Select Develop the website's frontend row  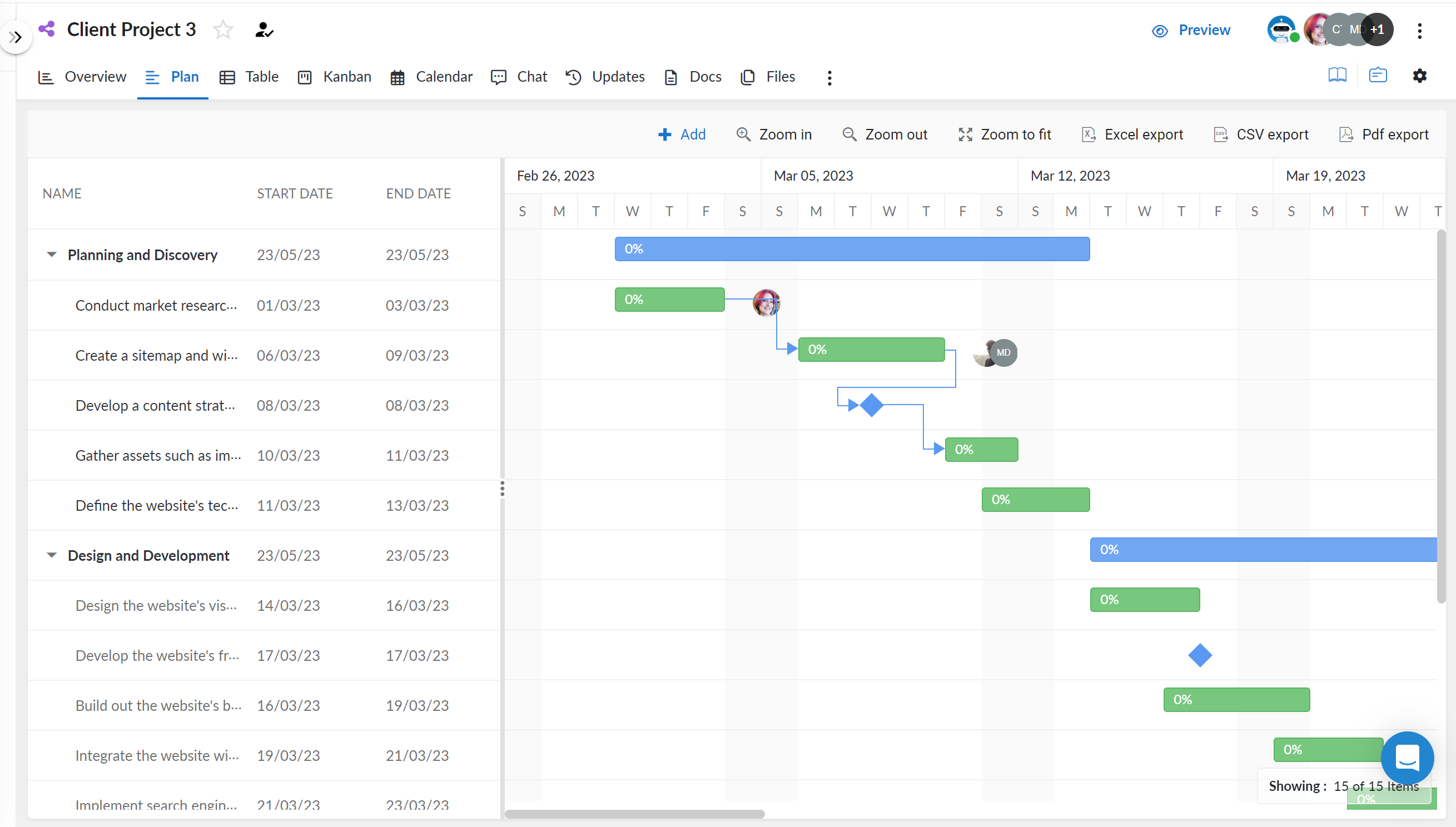pos(264,655)
